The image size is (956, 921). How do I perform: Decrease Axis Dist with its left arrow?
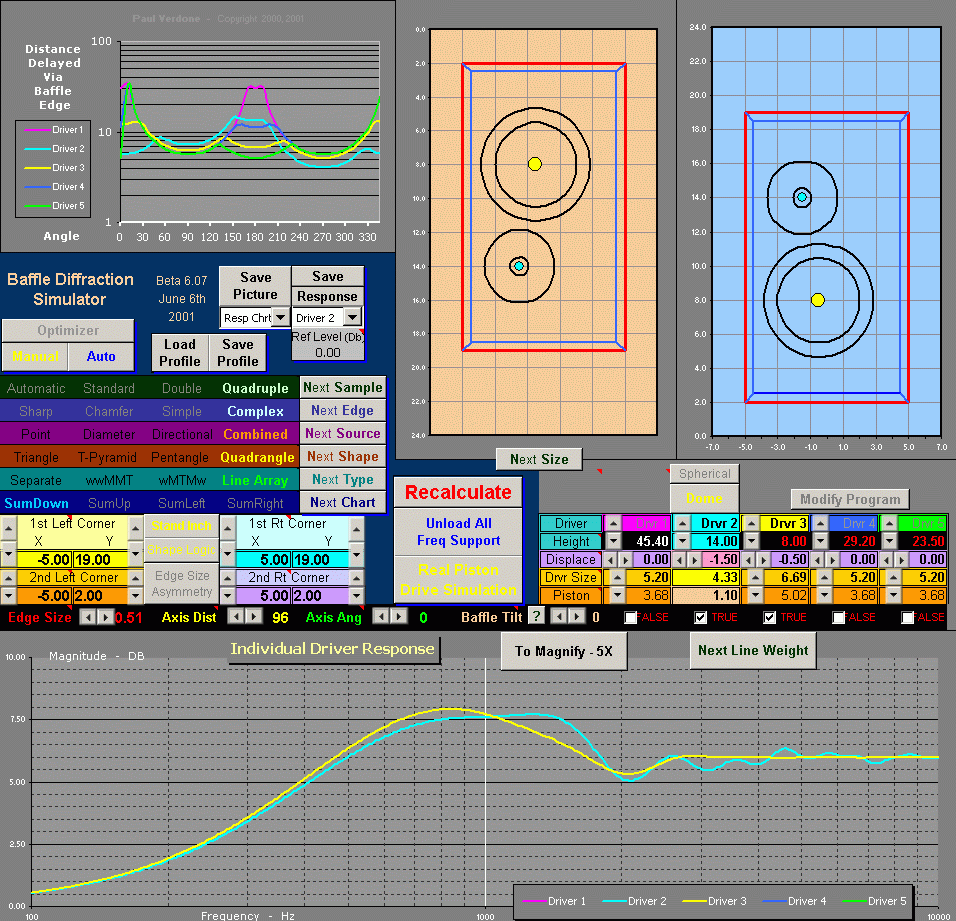236,617
